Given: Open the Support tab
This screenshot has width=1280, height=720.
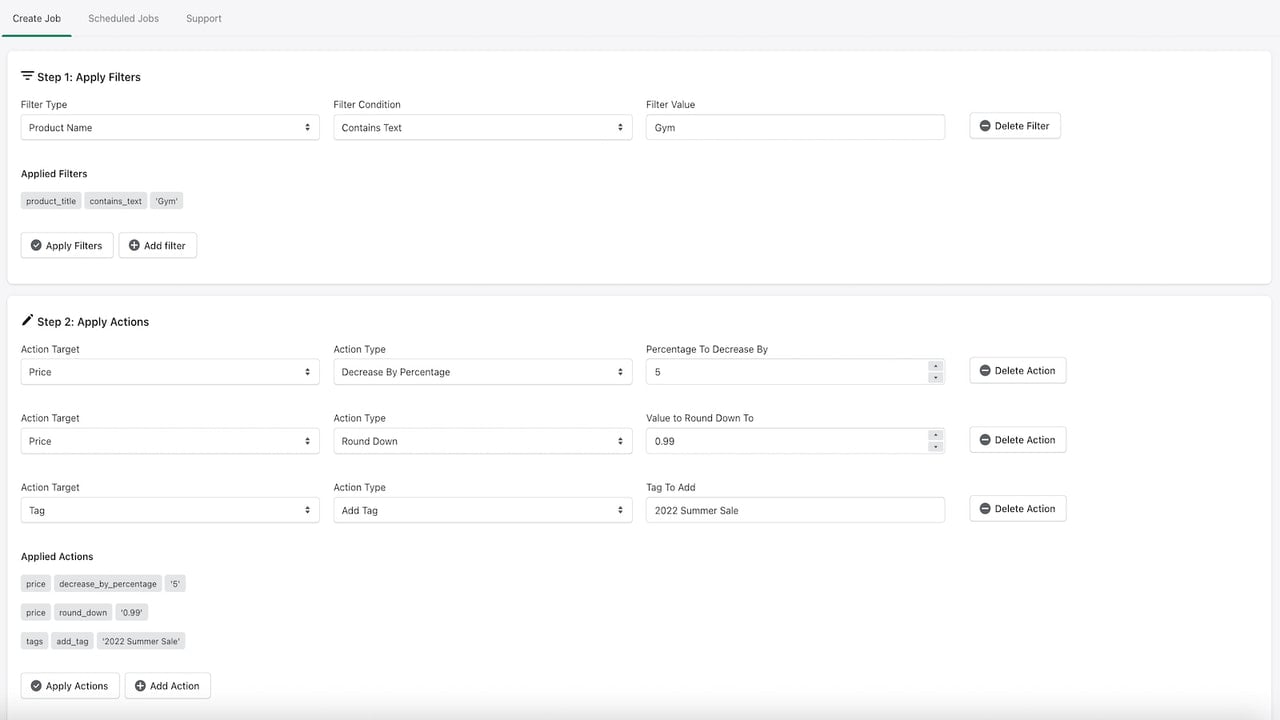Looking at the screenshot, I should (204, 18).
